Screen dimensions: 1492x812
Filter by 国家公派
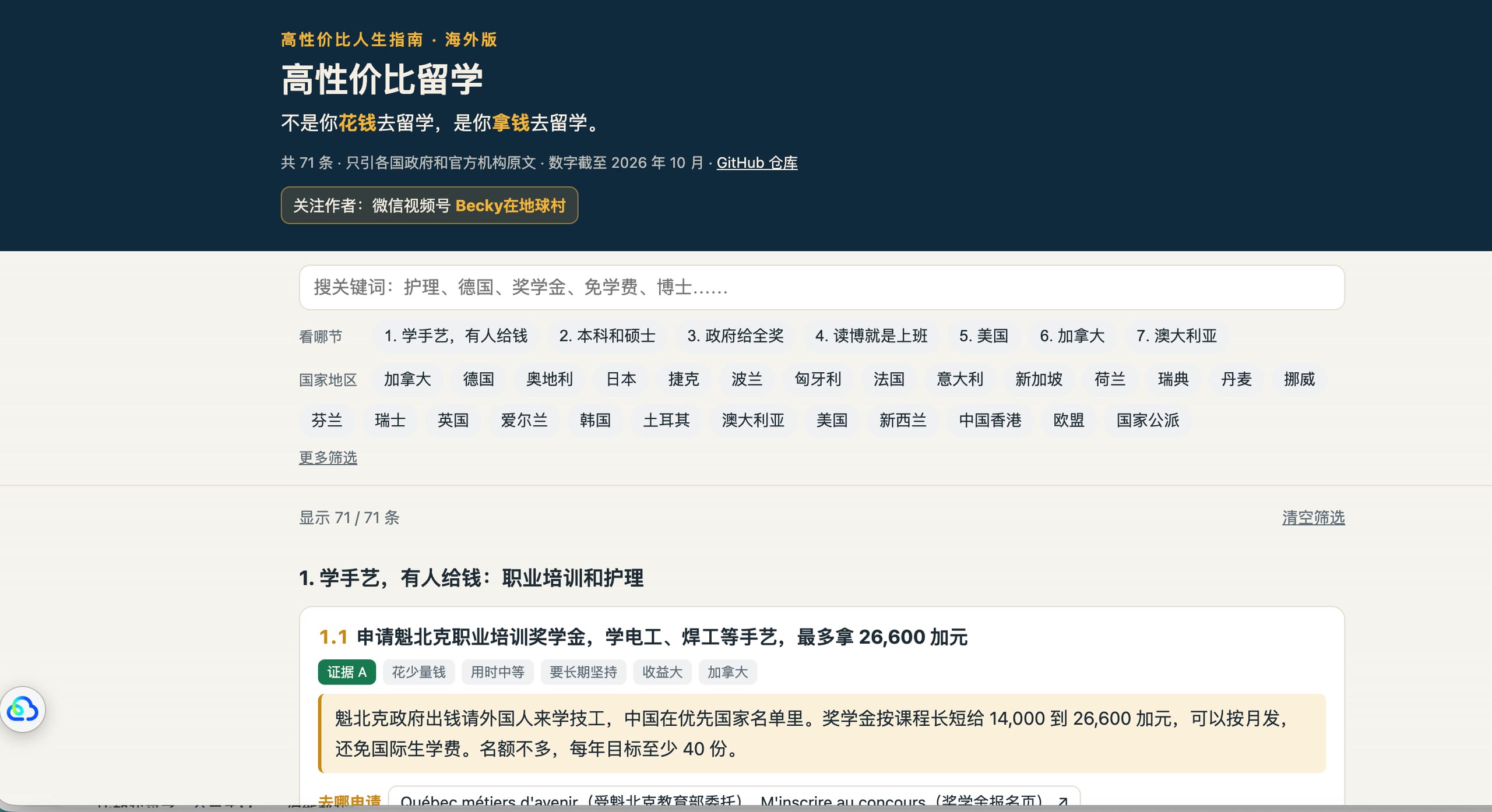pos(1148,420)
